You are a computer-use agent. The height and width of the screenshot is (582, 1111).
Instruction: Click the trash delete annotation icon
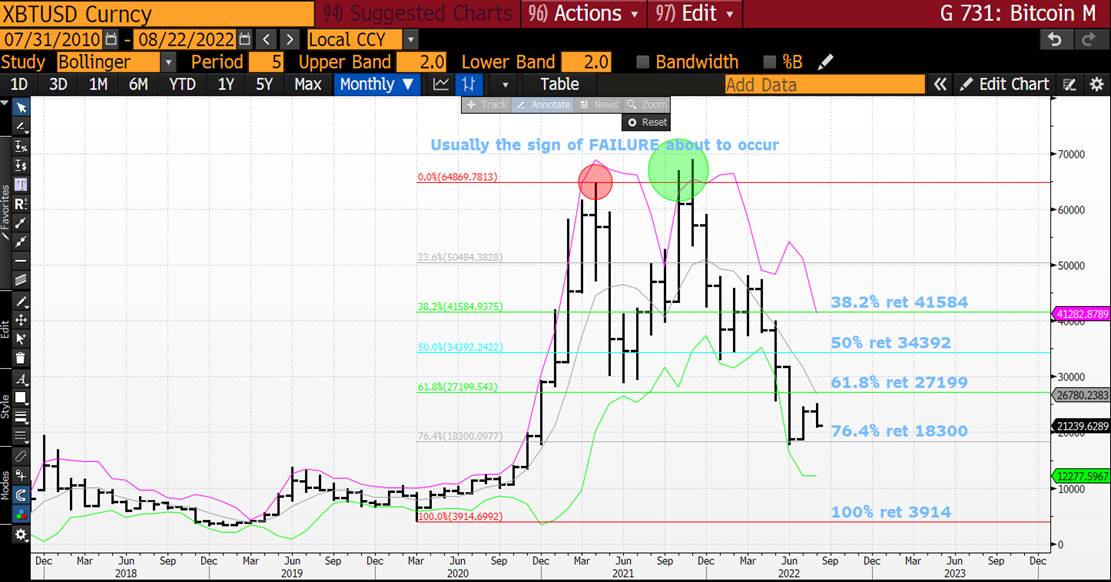point(21,358)
